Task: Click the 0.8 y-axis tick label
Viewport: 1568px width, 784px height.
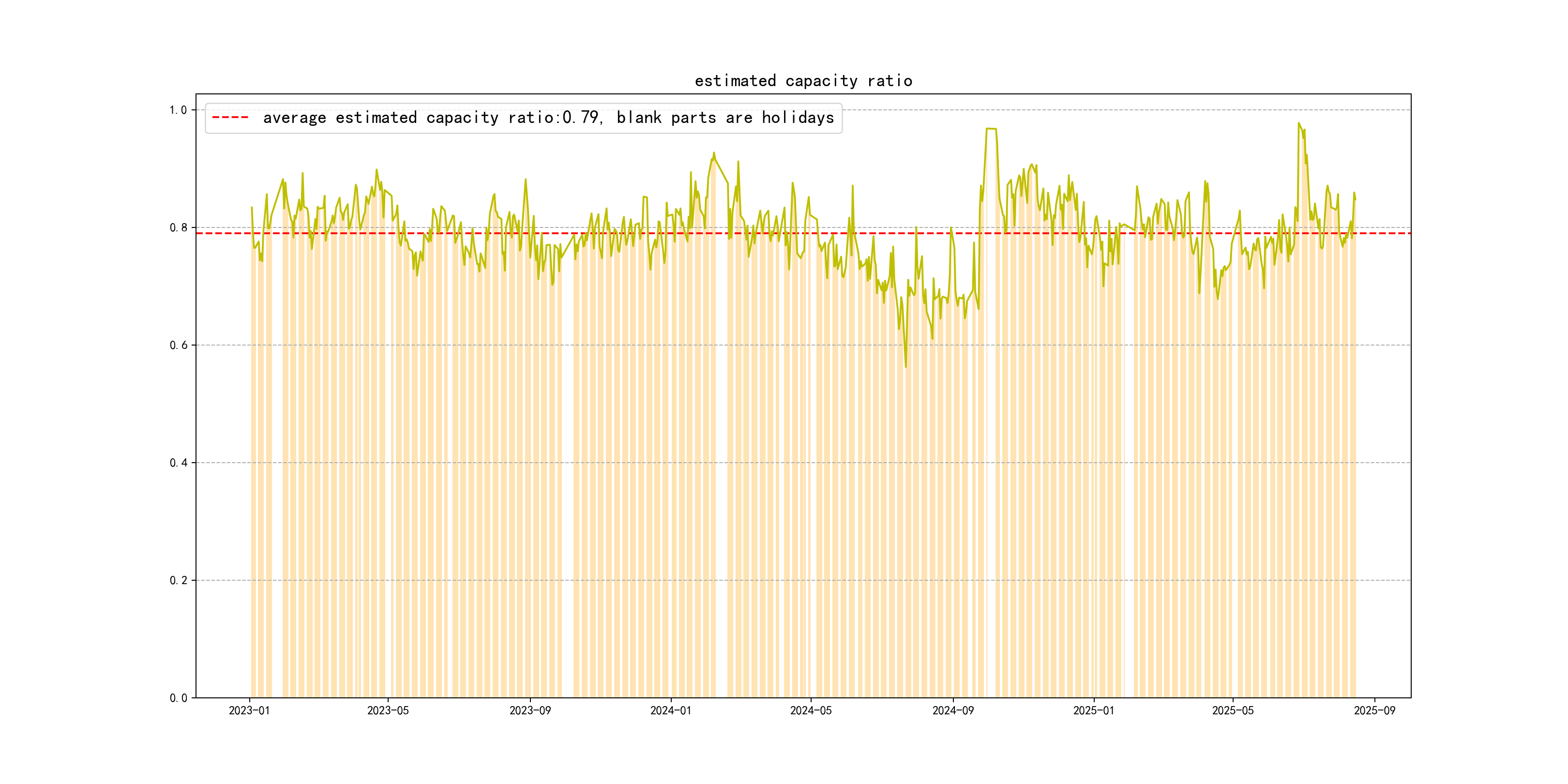Action: [178, 227]
